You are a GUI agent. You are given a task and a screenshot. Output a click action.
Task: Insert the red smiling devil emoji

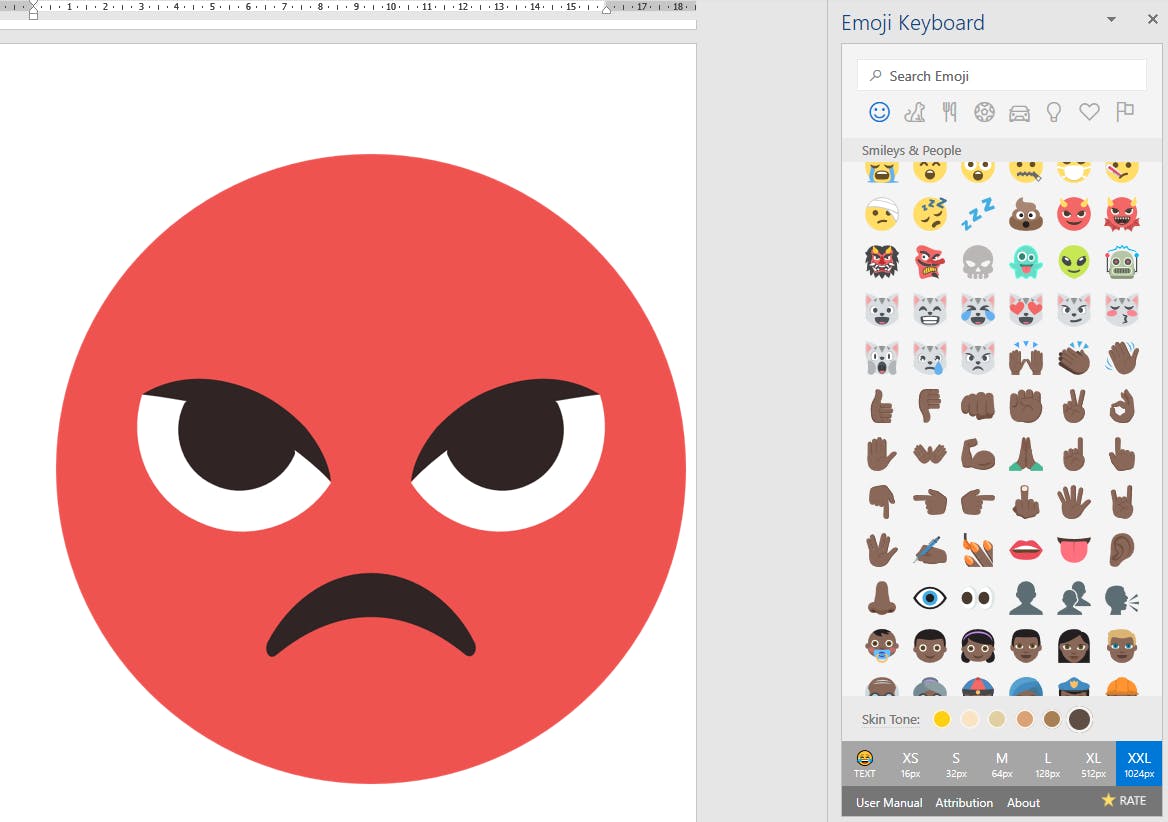[x=1073, y=214]
